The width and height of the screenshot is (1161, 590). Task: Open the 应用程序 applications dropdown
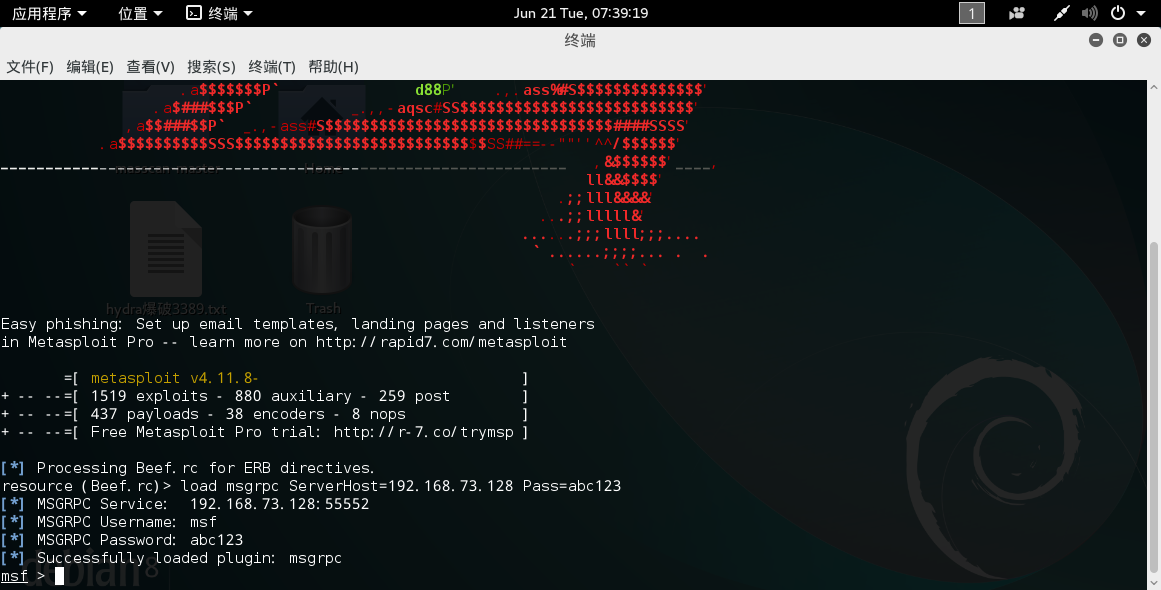[x=49, y=13]
